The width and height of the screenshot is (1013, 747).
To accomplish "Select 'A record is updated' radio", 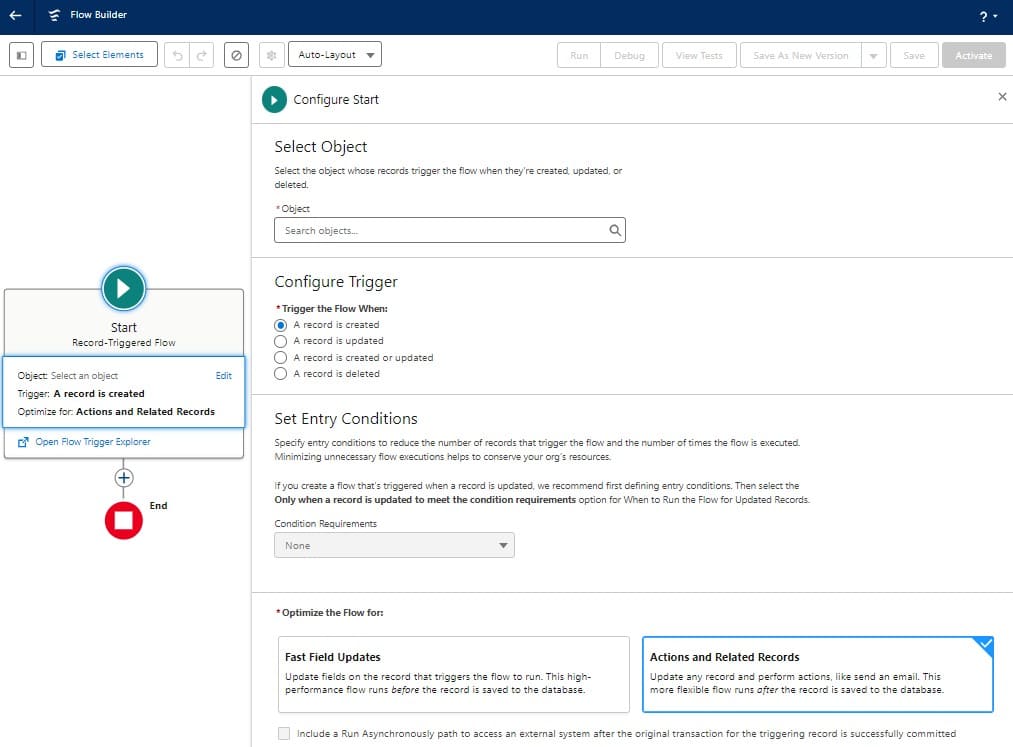I will click(x=280, y=341).
